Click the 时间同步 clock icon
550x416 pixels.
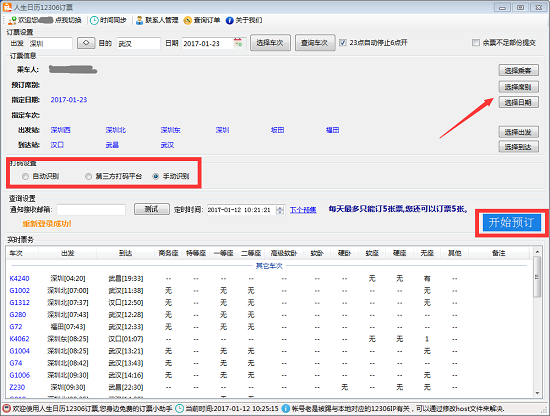pyautogui.click(x=94, y=20)
